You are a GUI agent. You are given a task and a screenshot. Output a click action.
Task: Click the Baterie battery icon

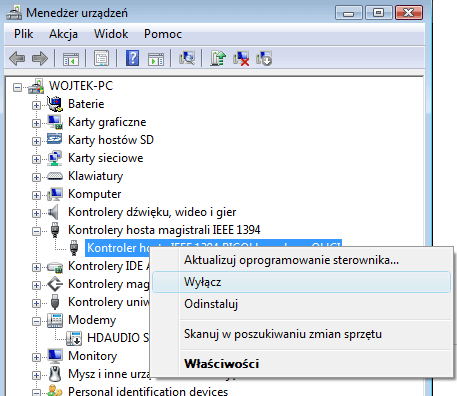pos(55,104)
